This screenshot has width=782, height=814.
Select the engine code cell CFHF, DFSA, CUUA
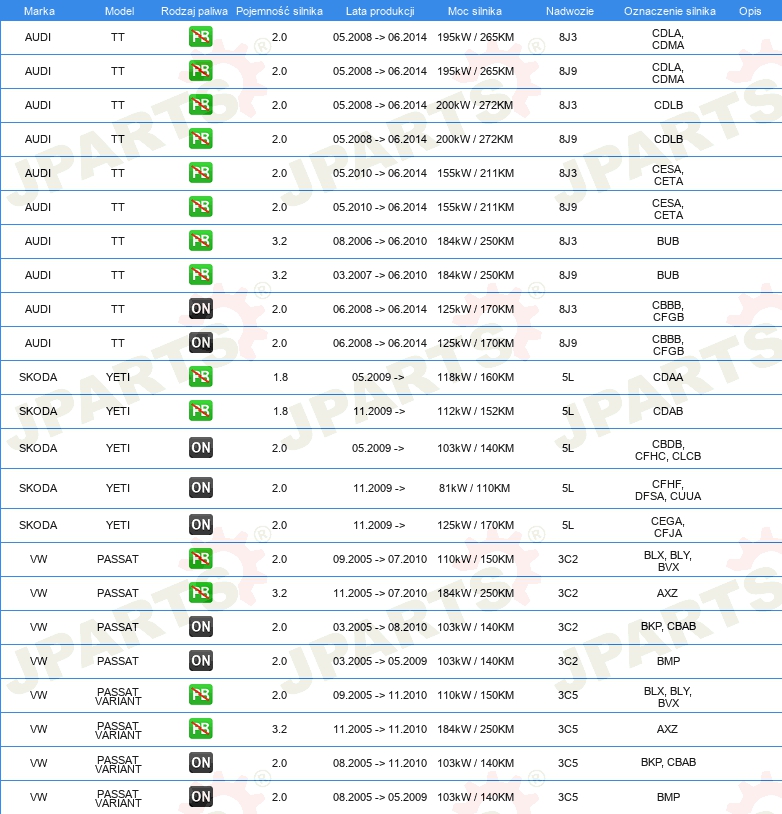[668, 490]
